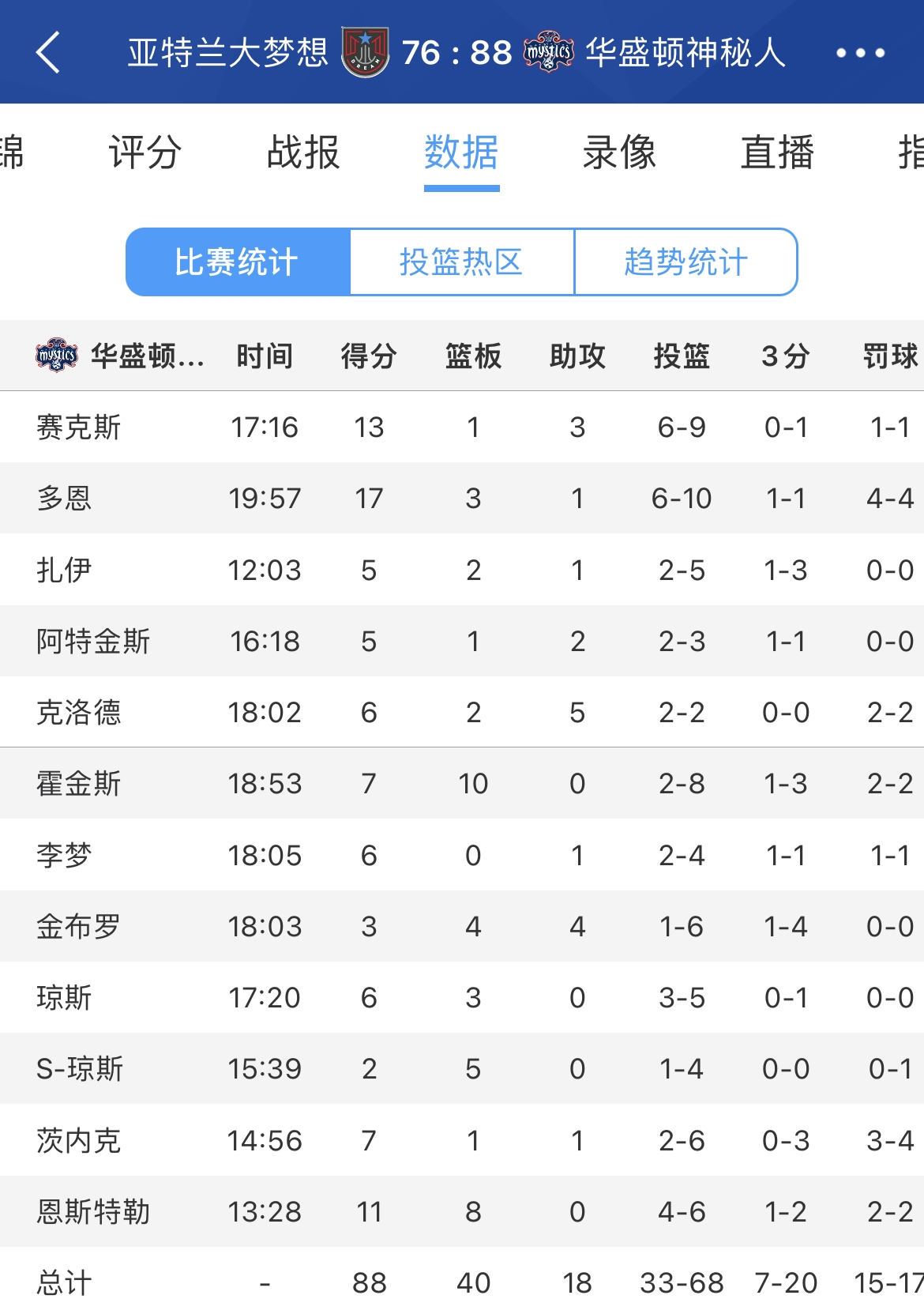
Task: Tap player 霍金斯's name
Action: [x=79, y=784]
